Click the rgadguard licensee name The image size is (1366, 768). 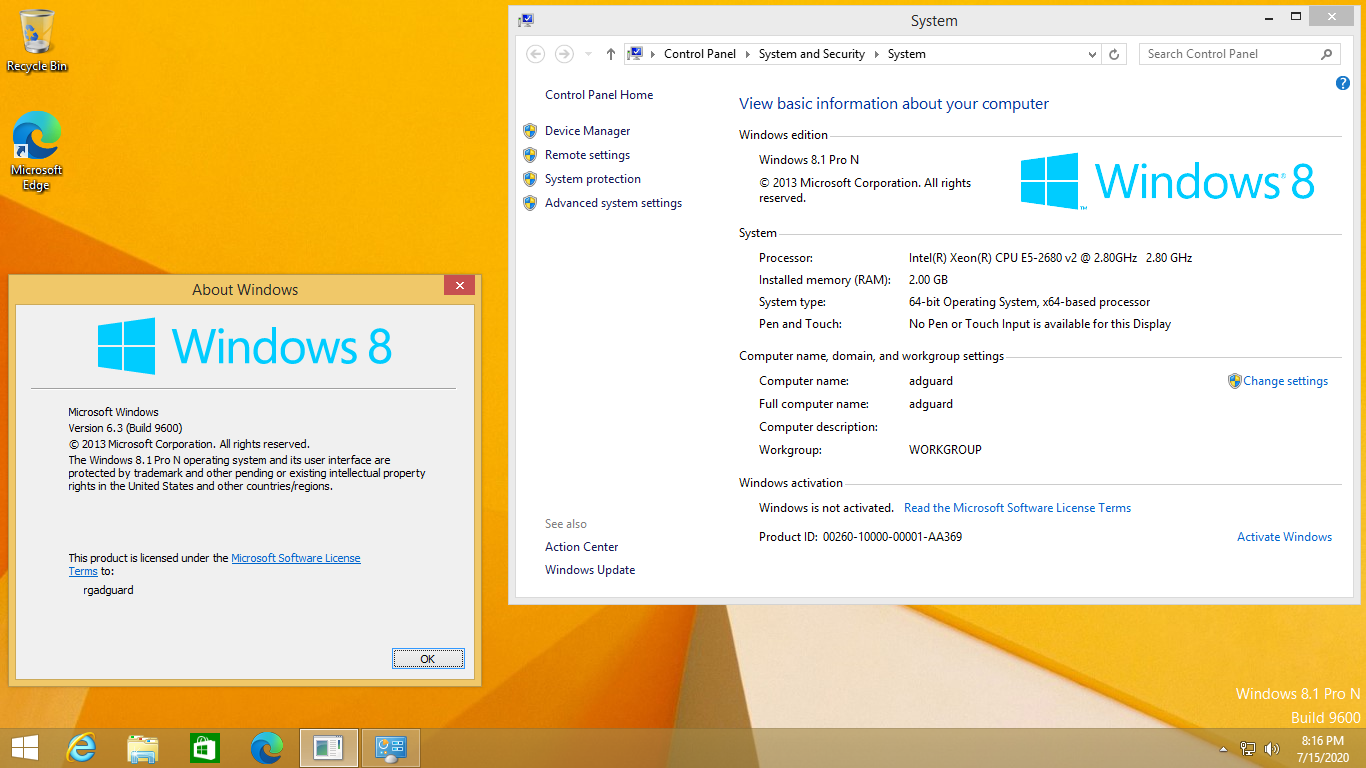108,590
